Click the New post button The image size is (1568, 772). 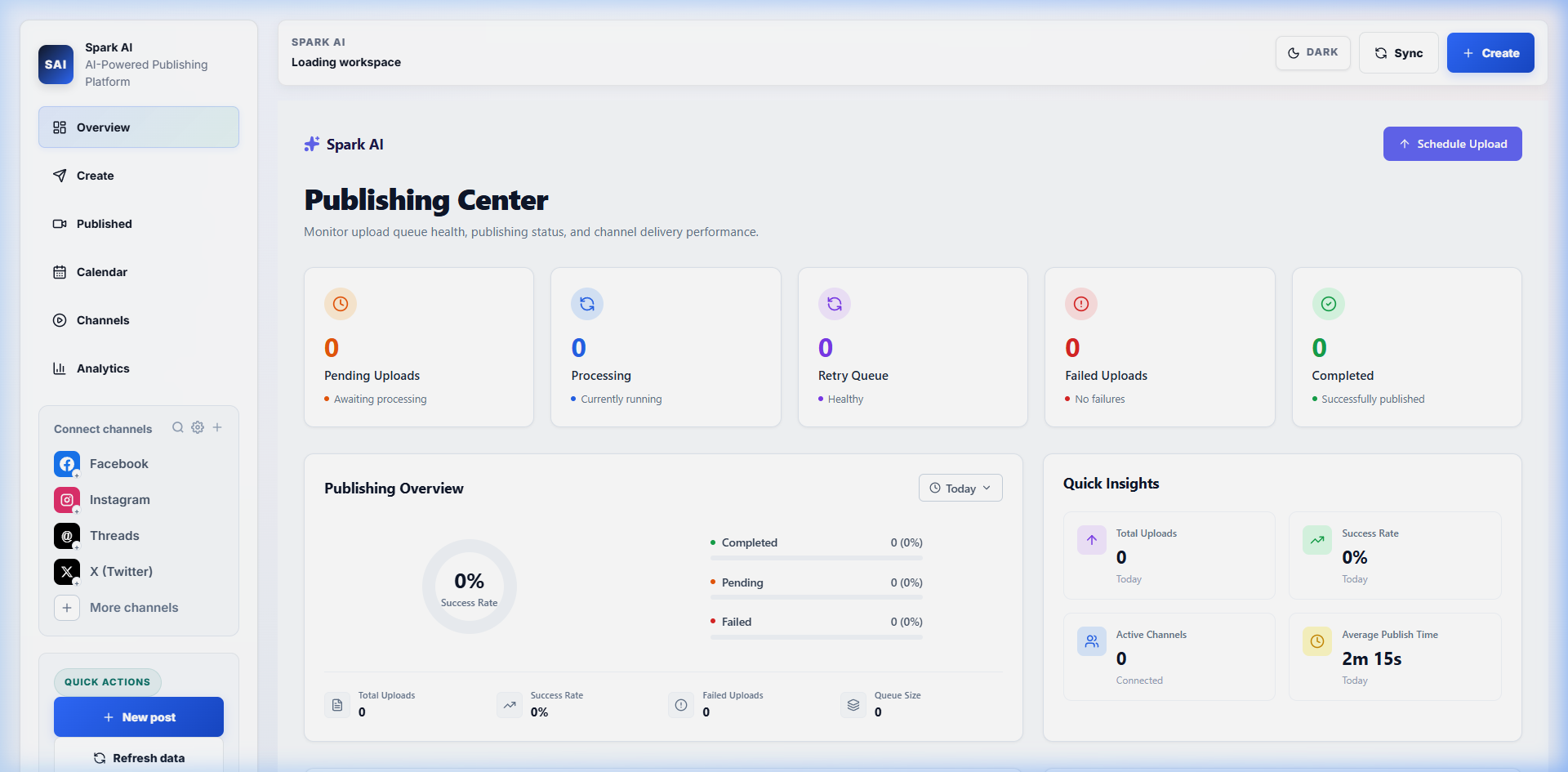[139, 717]
